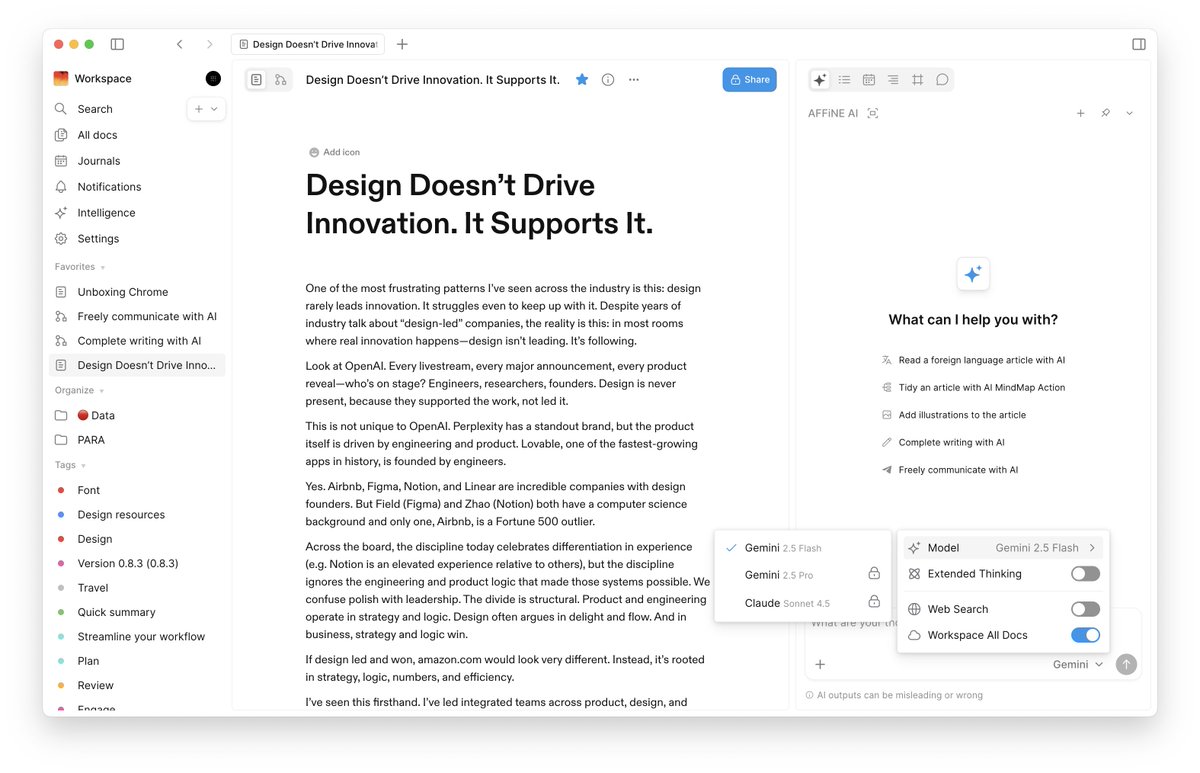
Task: Open document info icon
Action: click(608, 79)
